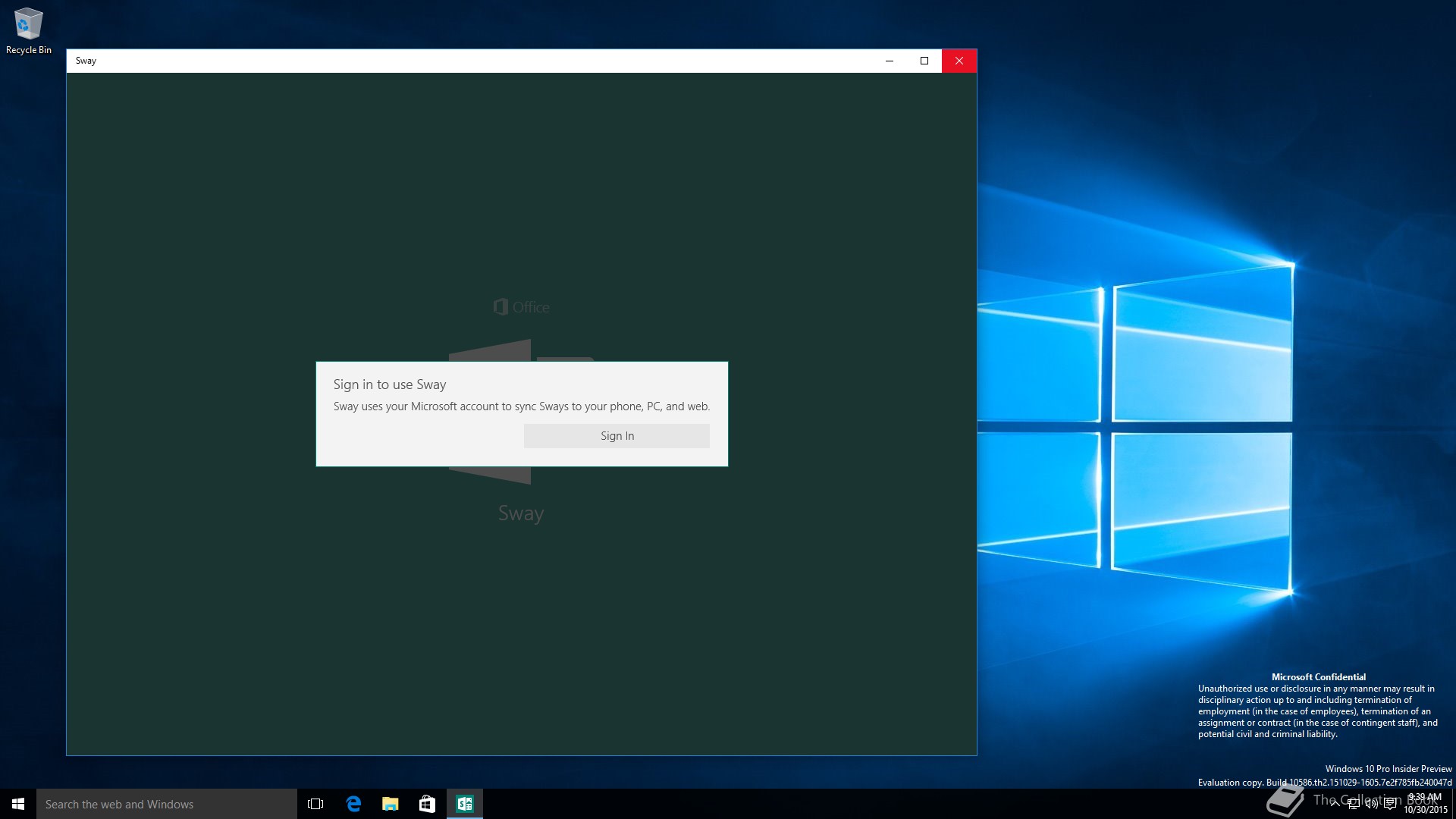The image size is (1456, 819).
Task: Click the 'Sway uses your Microsoft account' message
Action: (522, 406)
